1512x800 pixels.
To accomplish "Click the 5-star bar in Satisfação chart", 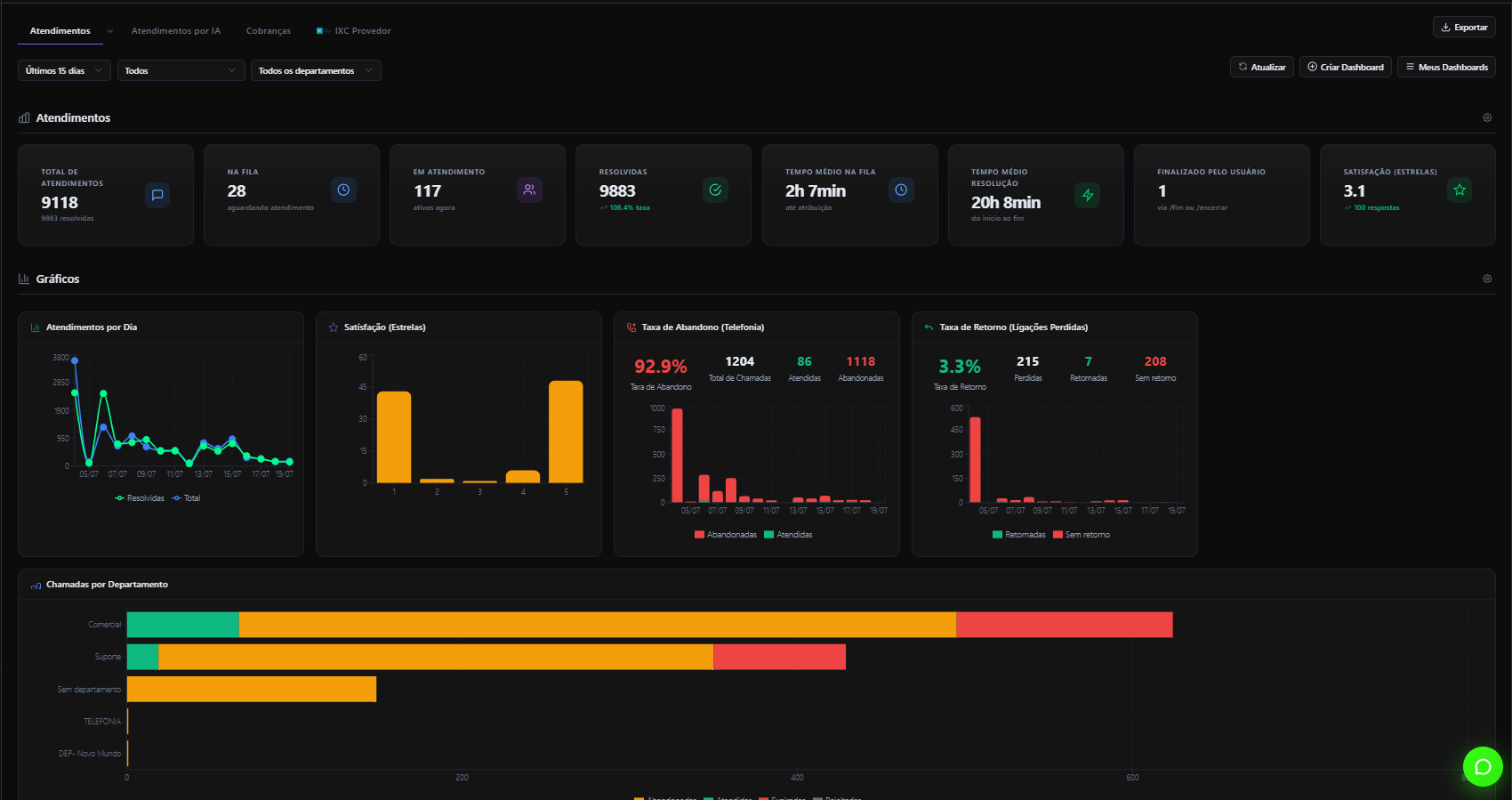I will click(x=566, y=432).
